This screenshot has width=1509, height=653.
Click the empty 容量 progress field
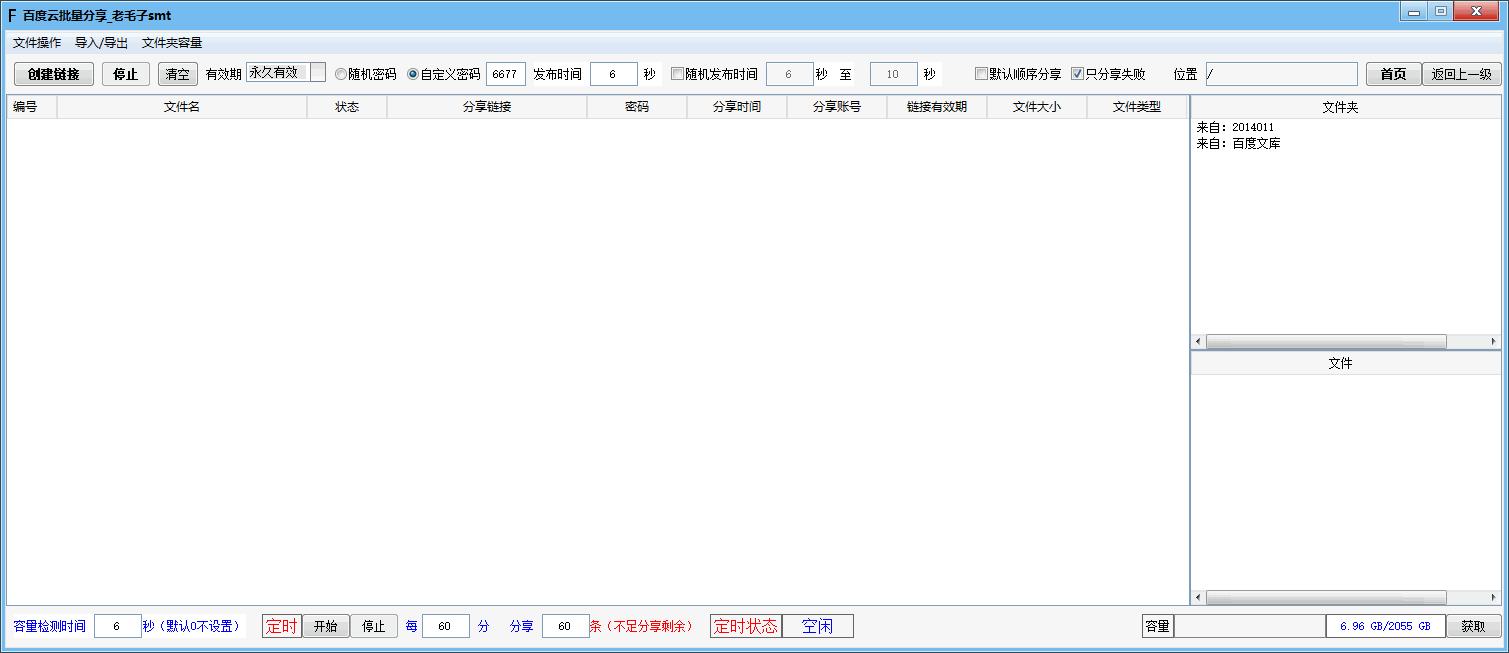(x=1250, y=626)
